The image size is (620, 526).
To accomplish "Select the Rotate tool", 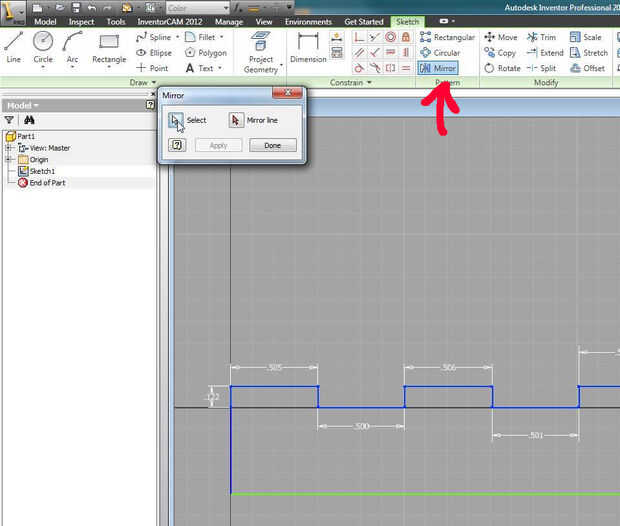I will (x=502, y=68).
